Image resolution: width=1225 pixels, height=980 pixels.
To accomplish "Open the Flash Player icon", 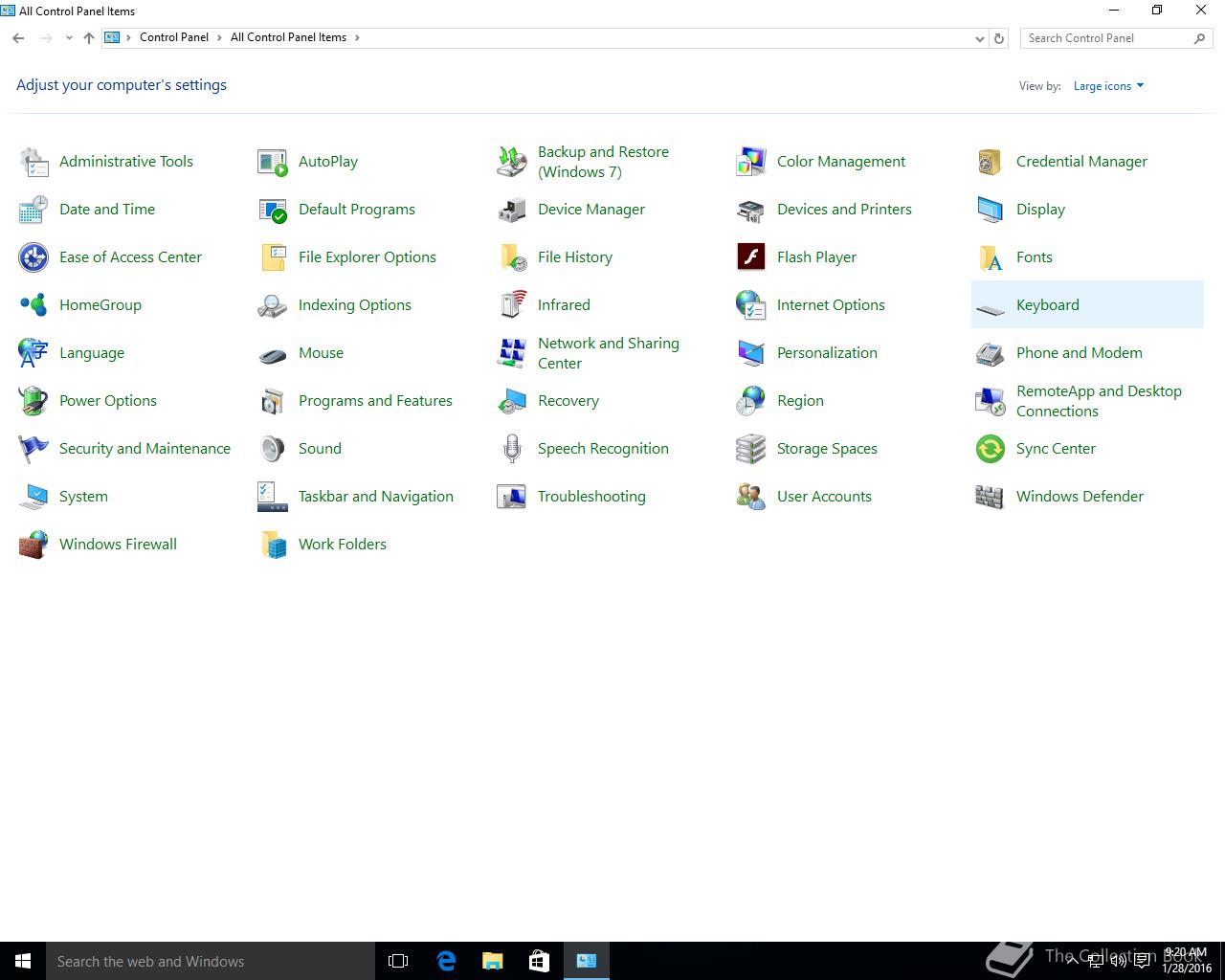I will pos(751,257).
